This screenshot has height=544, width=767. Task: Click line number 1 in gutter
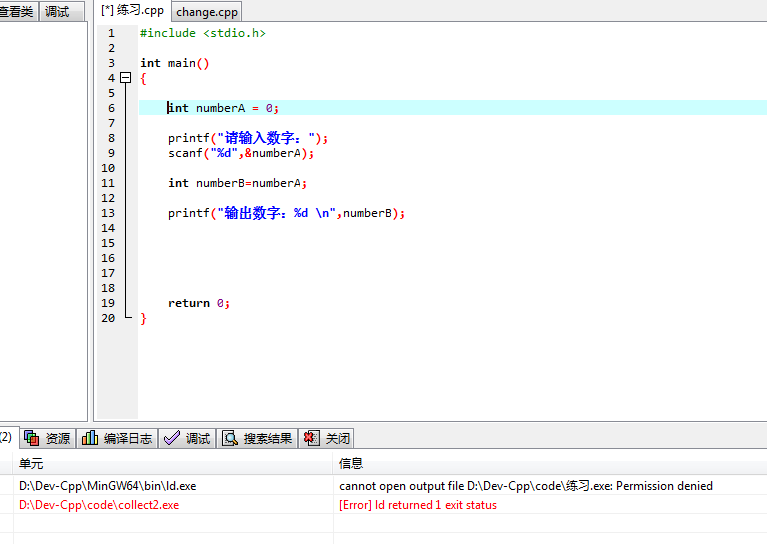(112, 33)
